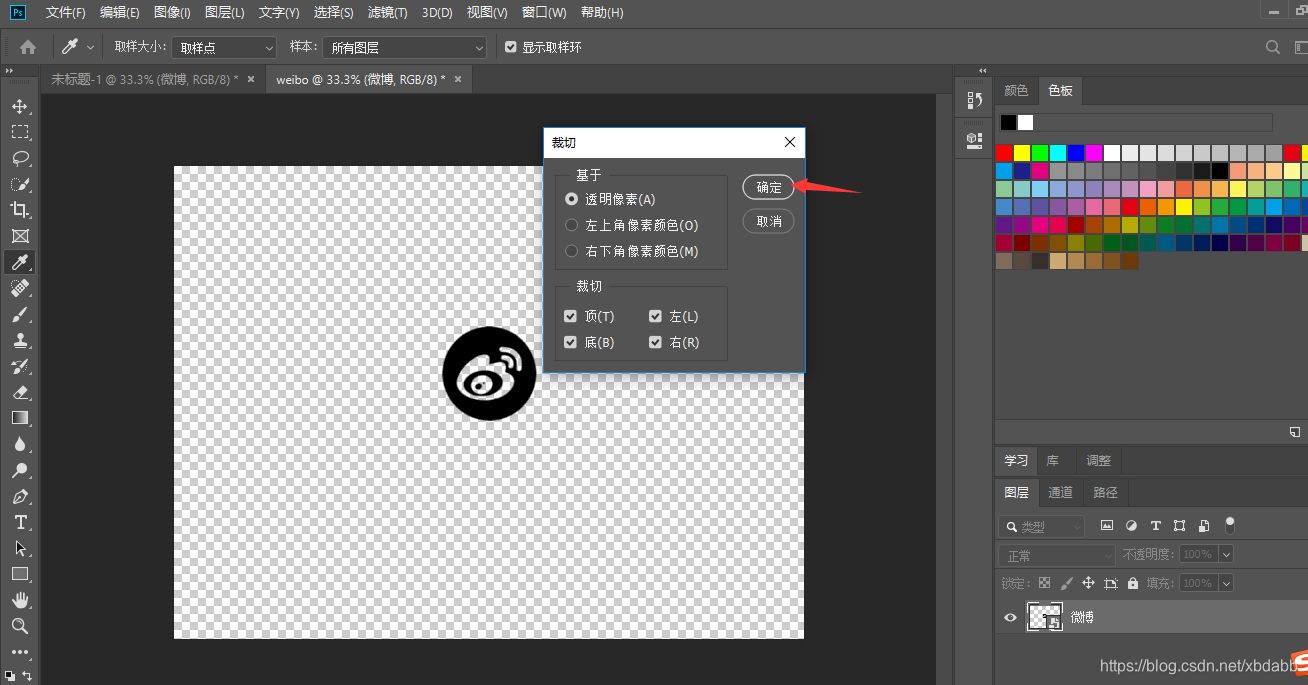Open the 正常 blend mode dropdown
This screenshot has height=685, width=1308.
click(1057, 555)
